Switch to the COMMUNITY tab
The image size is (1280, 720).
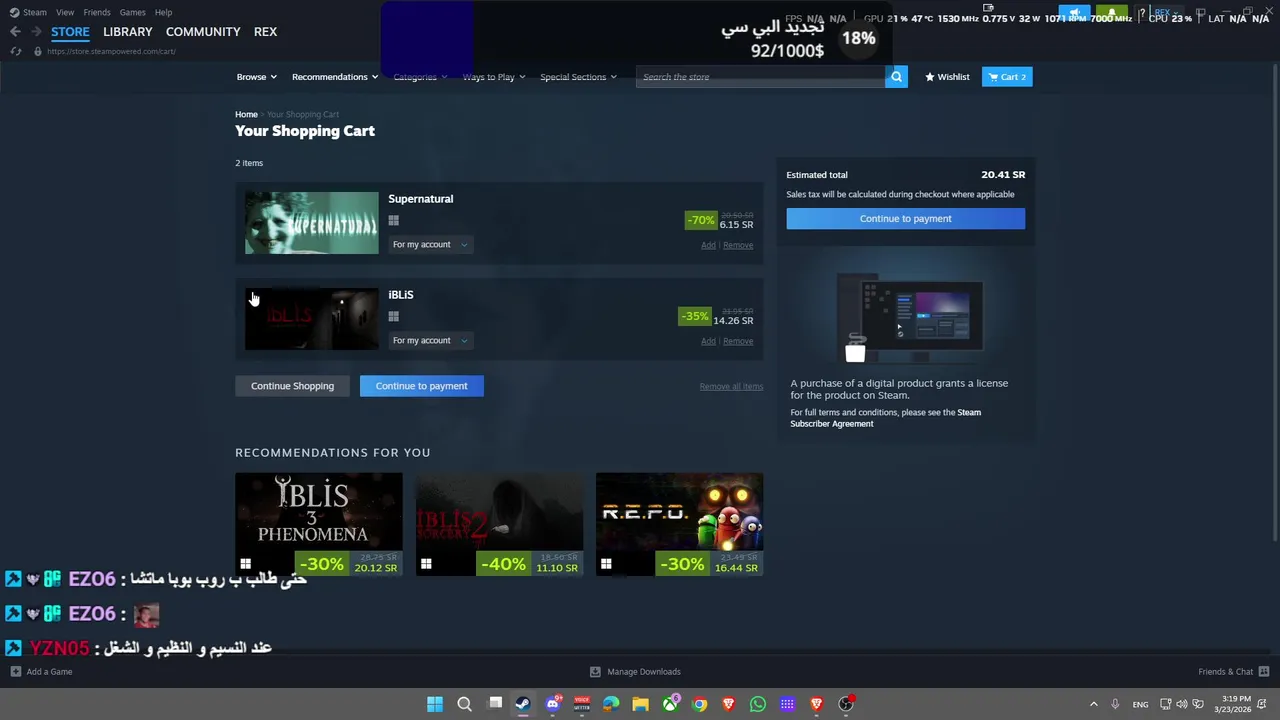pos(203,32)
